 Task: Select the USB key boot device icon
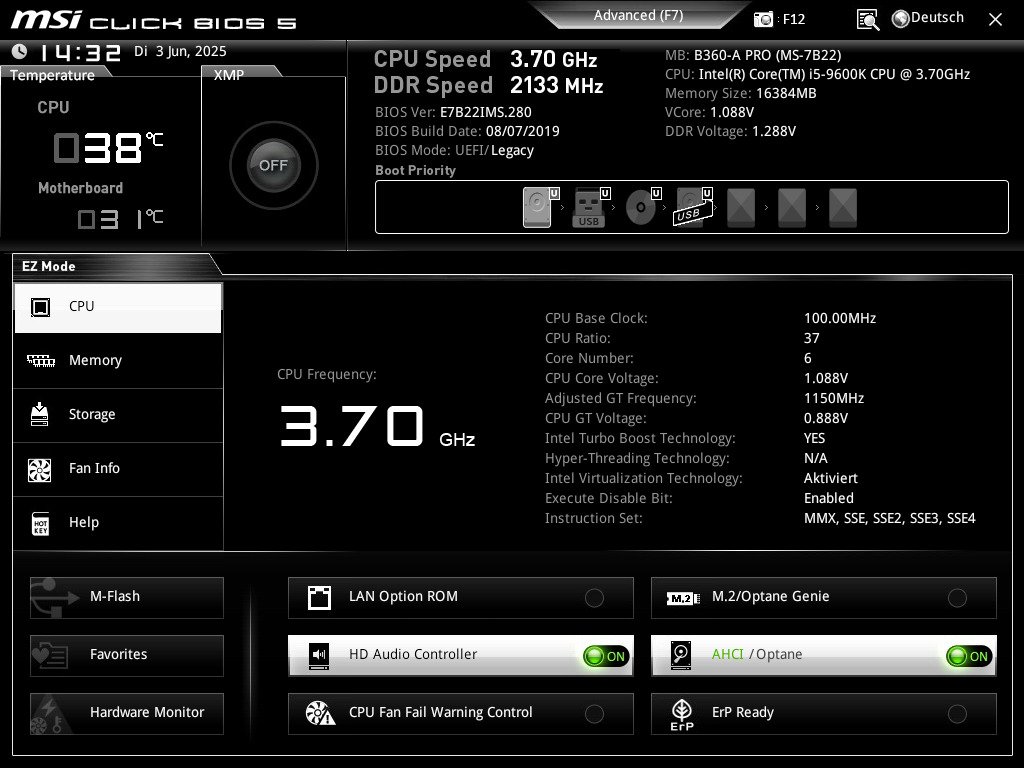pos(589,208)
